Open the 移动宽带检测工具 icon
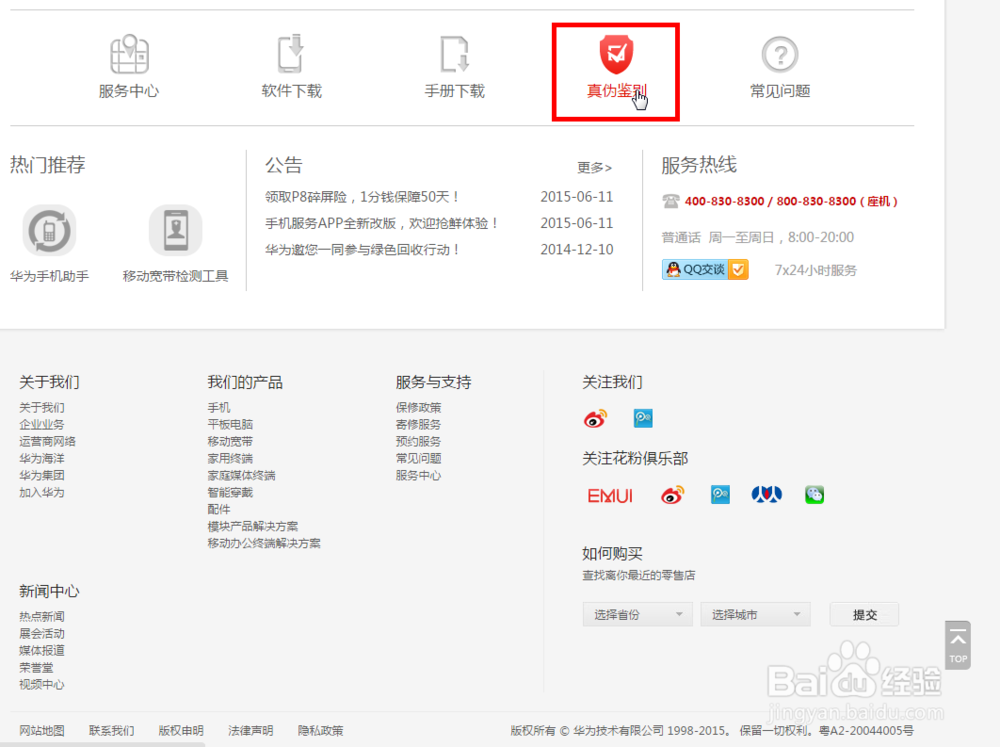Viewport: 1000px width, 747px height. (175, 230)
